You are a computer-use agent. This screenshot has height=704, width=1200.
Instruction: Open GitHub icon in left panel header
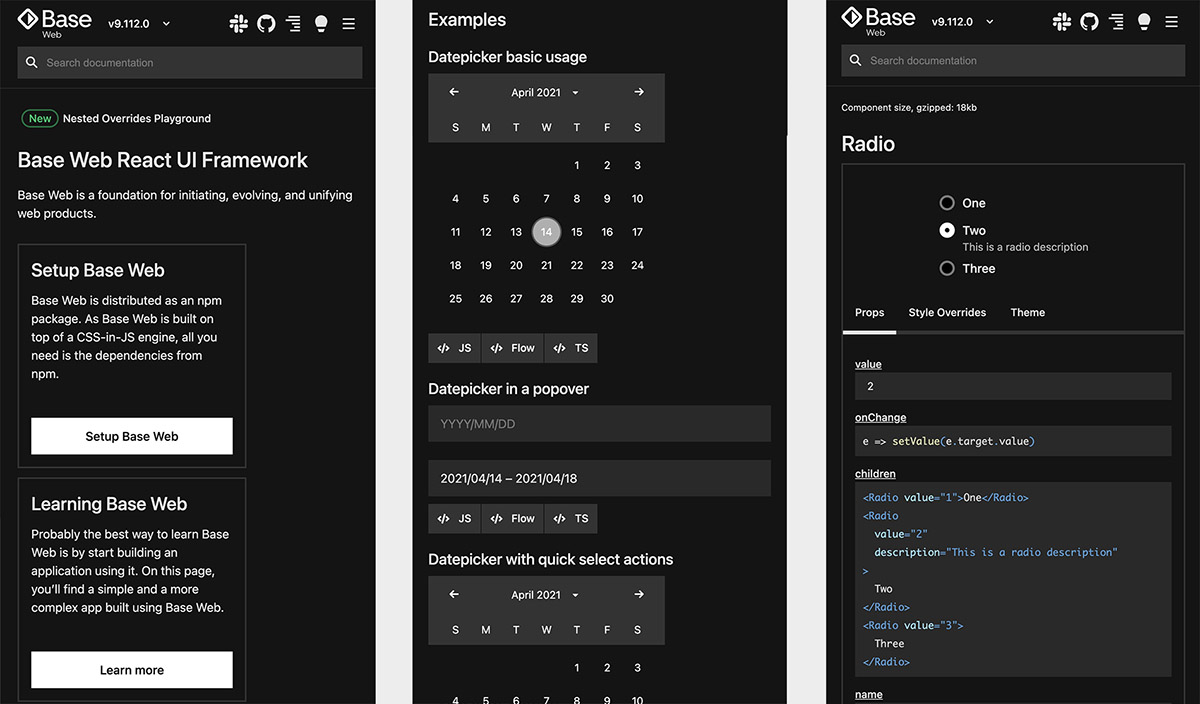point(266,23)
